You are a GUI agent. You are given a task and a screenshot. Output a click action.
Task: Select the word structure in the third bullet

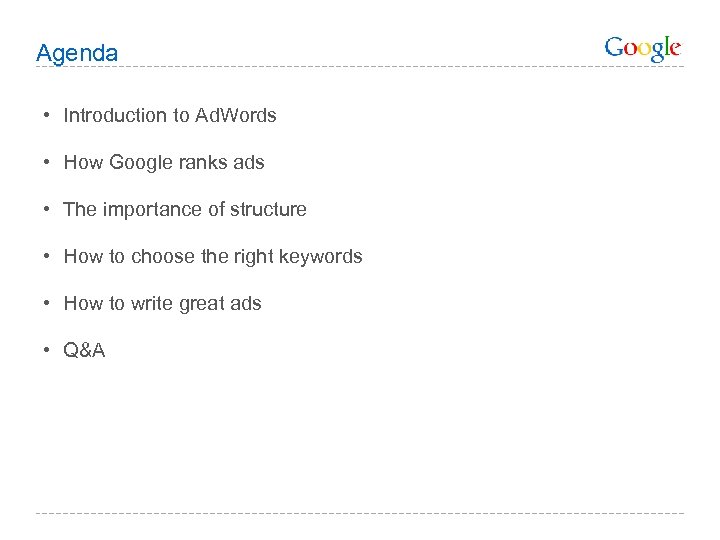click(x=267, y=209)
